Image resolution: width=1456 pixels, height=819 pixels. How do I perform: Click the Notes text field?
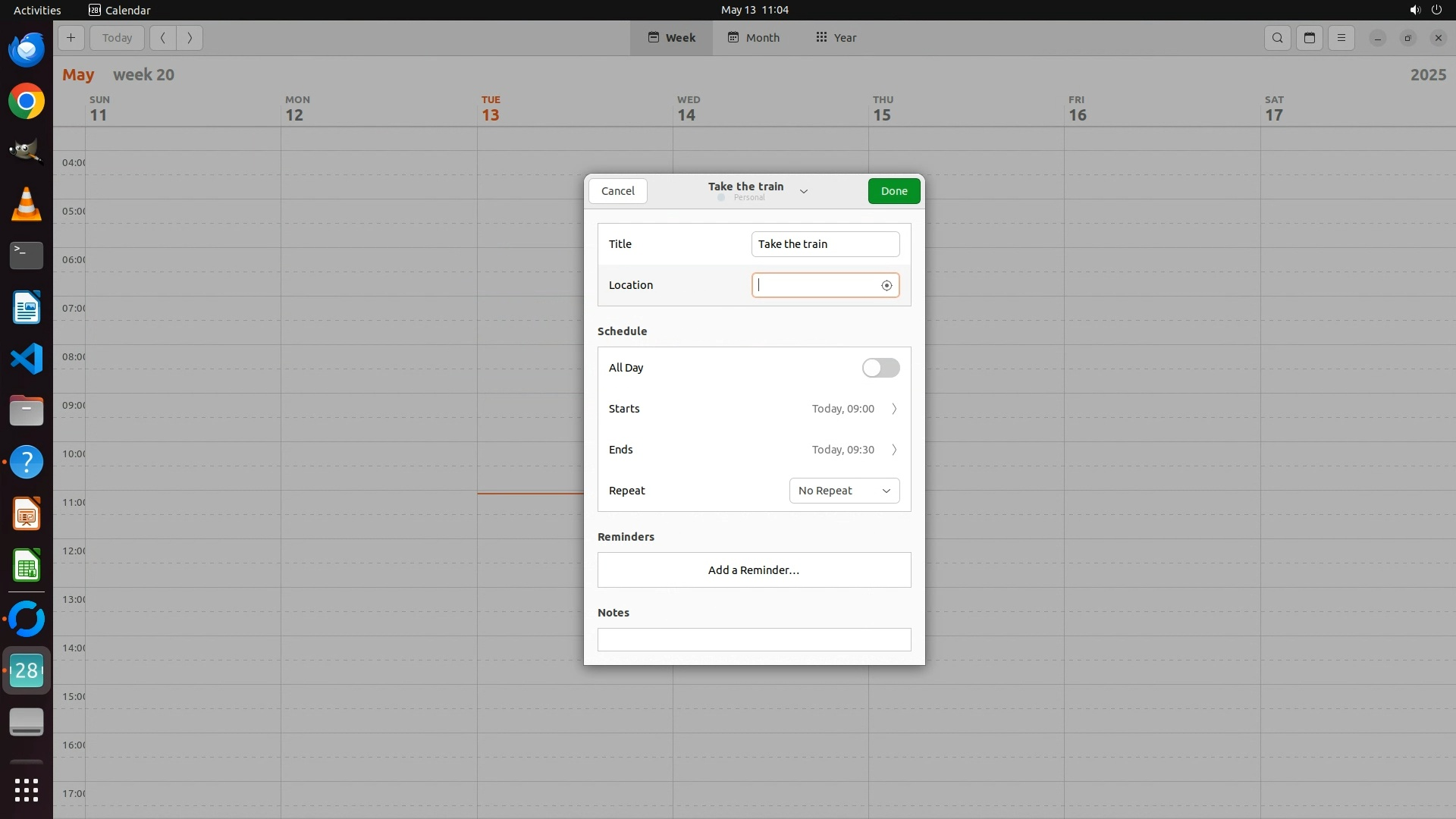point(754,639)
